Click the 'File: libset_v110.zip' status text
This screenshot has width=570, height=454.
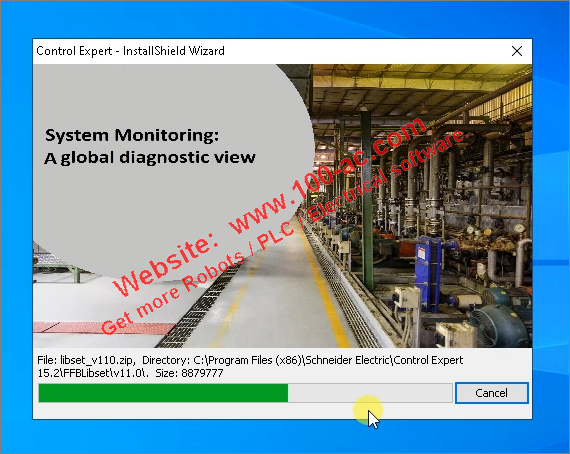(x=87, y=360)
